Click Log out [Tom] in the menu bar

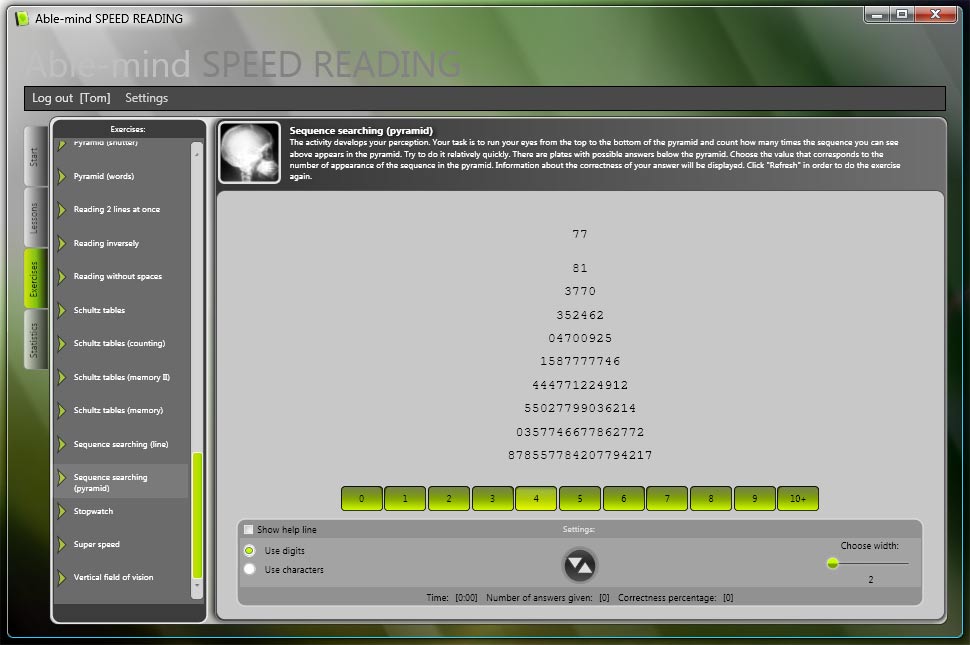pos(71,98)
